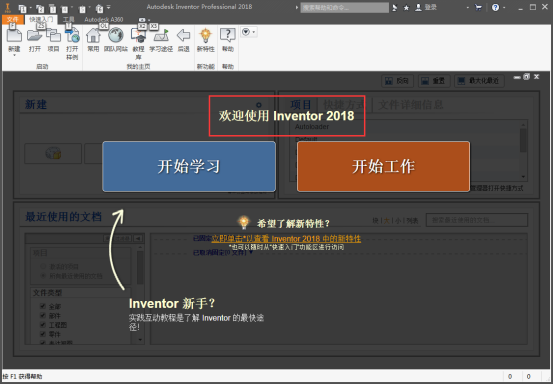Click the search recent documents field
Viewport: 553px width, 384px height.
[x=477, y=220]
